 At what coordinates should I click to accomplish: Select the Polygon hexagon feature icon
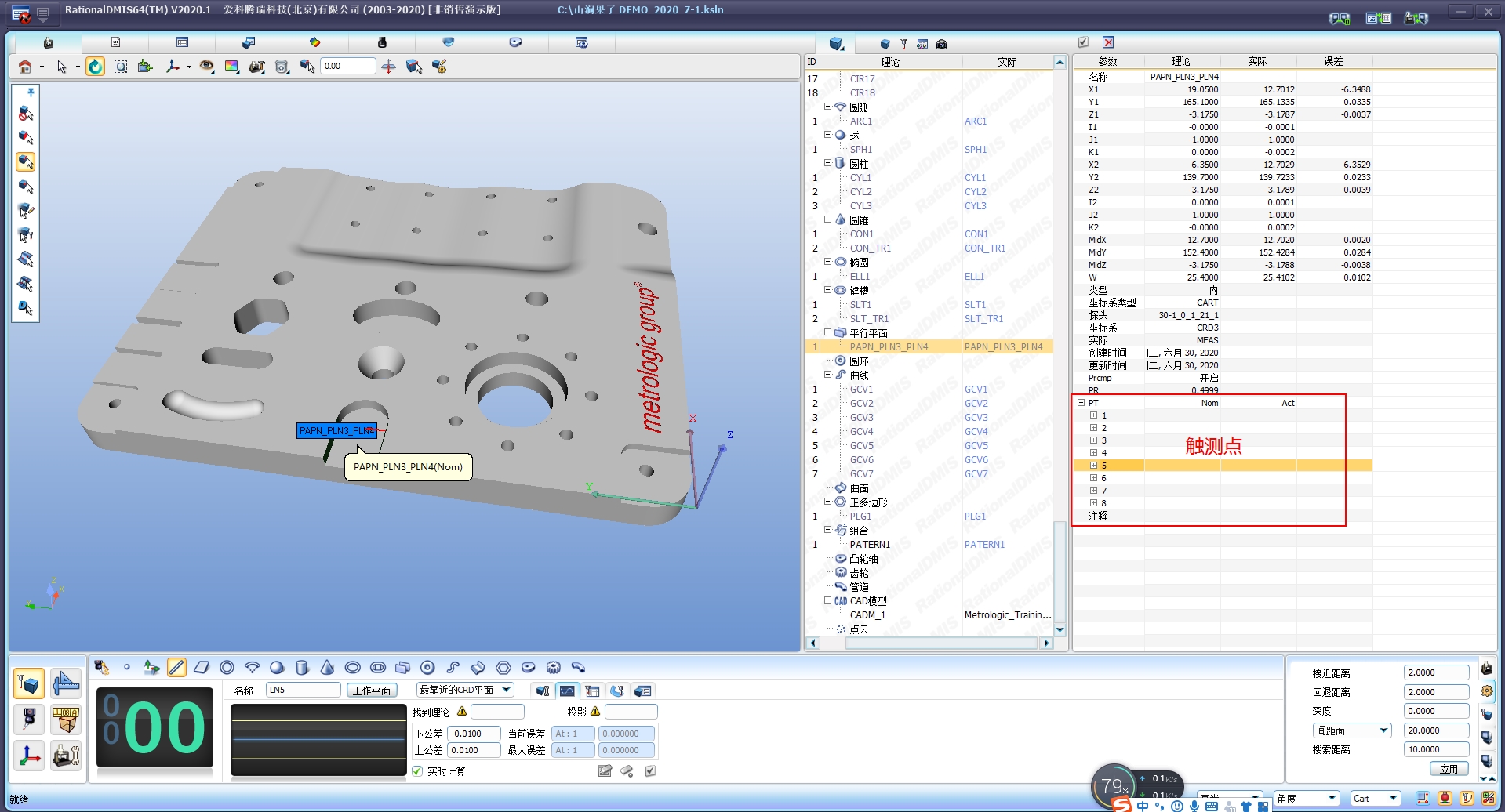[x=503, y=667]
